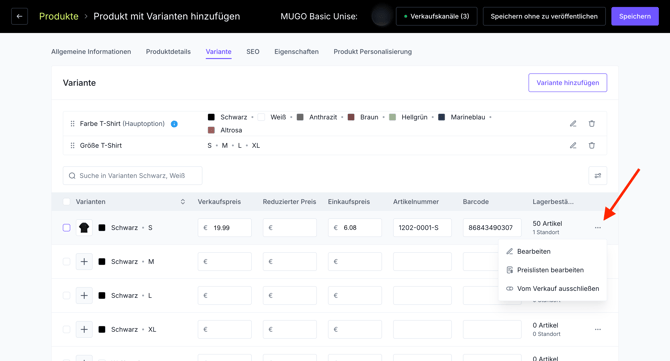Open three-dot menu for Schwarz XL
The image size is (670, 361).
coord(597,329)
